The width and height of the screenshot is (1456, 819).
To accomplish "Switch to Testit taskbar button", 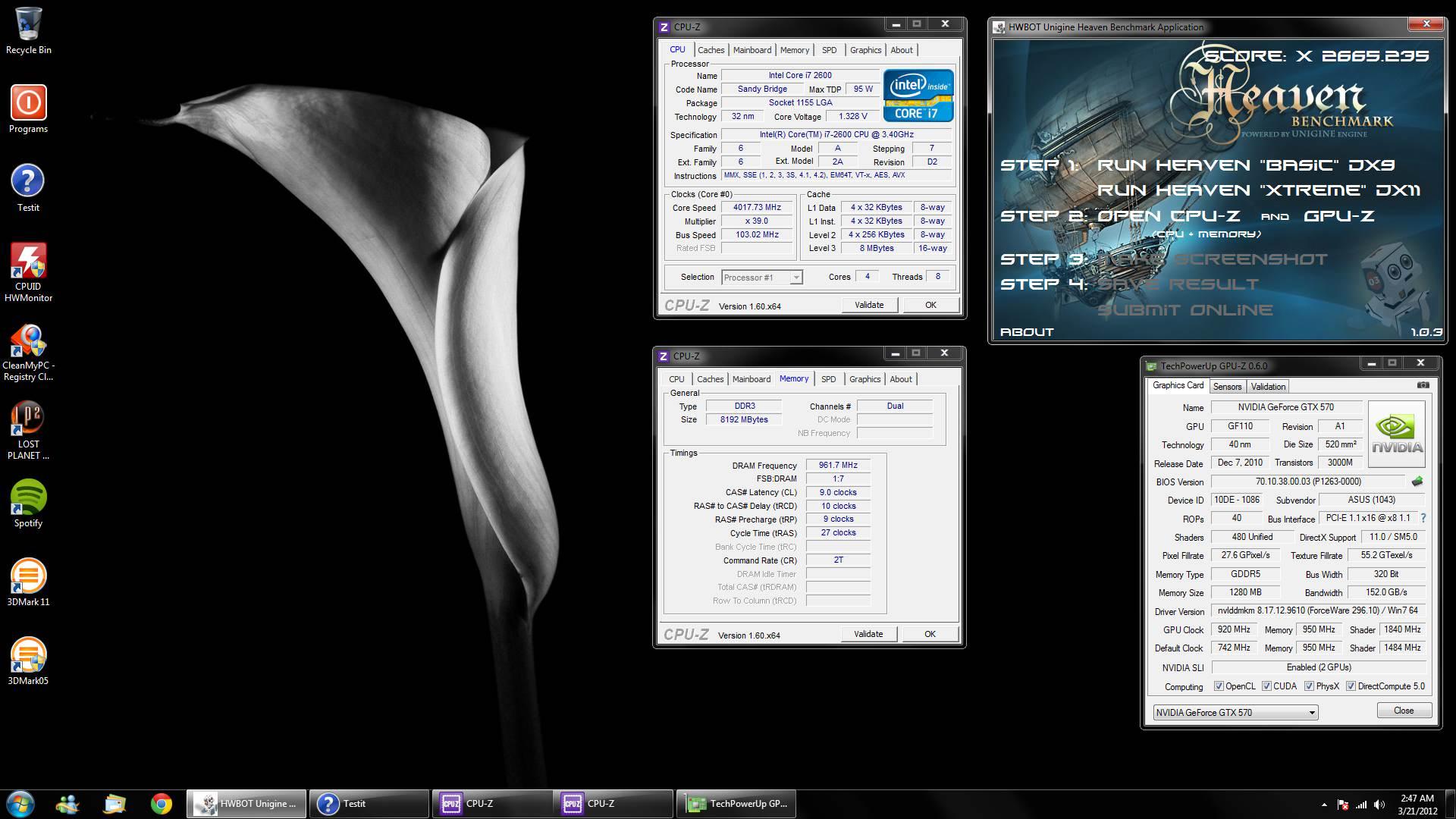I will (x=369, y=804).
